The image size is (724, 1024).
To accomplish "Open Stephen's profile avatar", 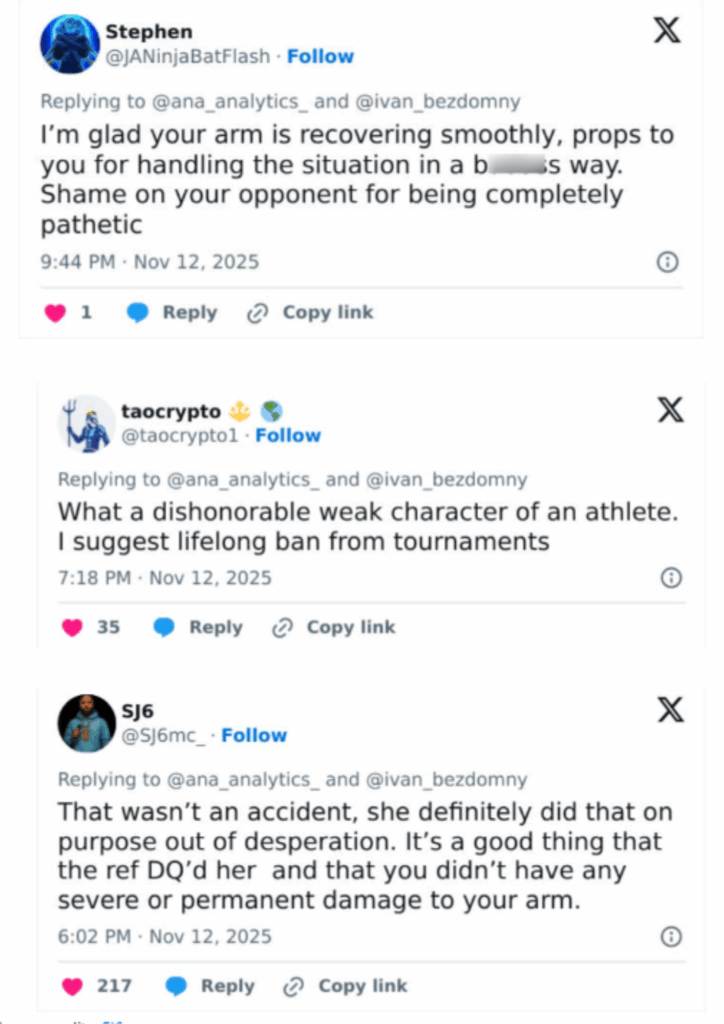I will point(70,45).
